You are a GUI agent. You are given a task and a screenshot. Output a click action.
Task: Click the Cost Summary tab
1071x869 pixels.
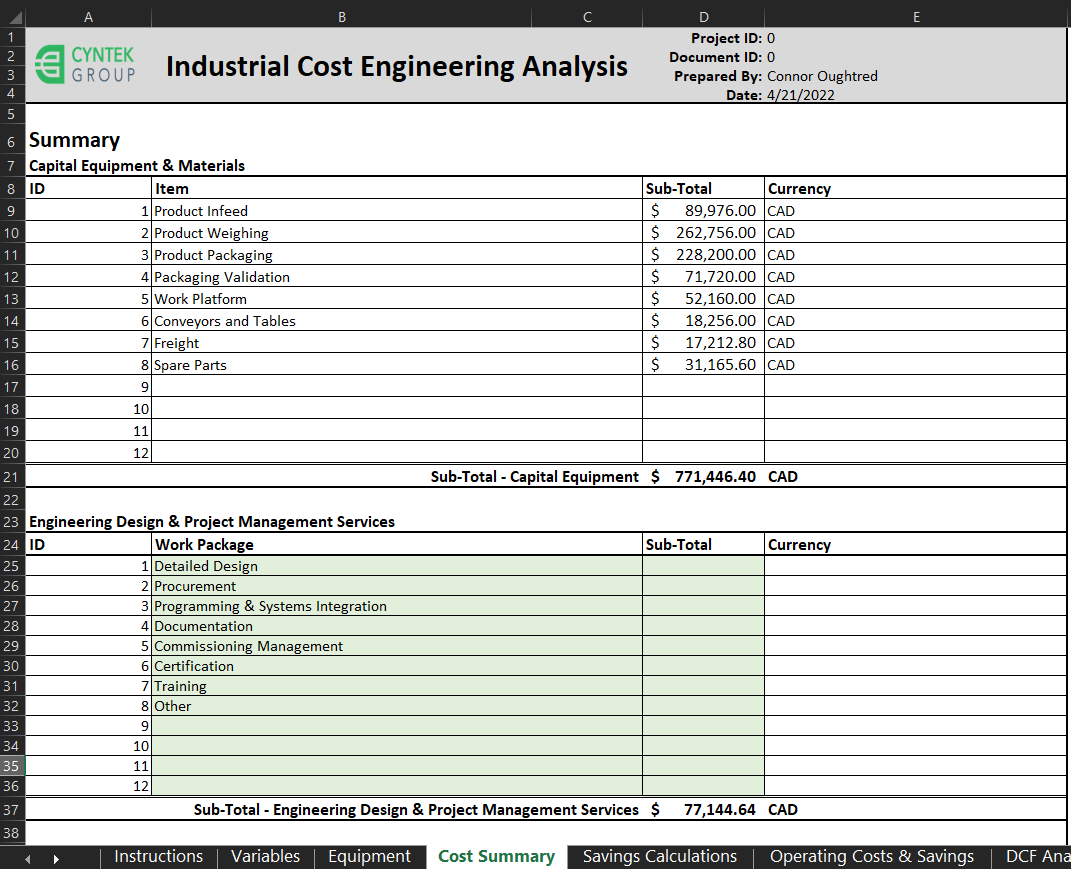(496, 856)
